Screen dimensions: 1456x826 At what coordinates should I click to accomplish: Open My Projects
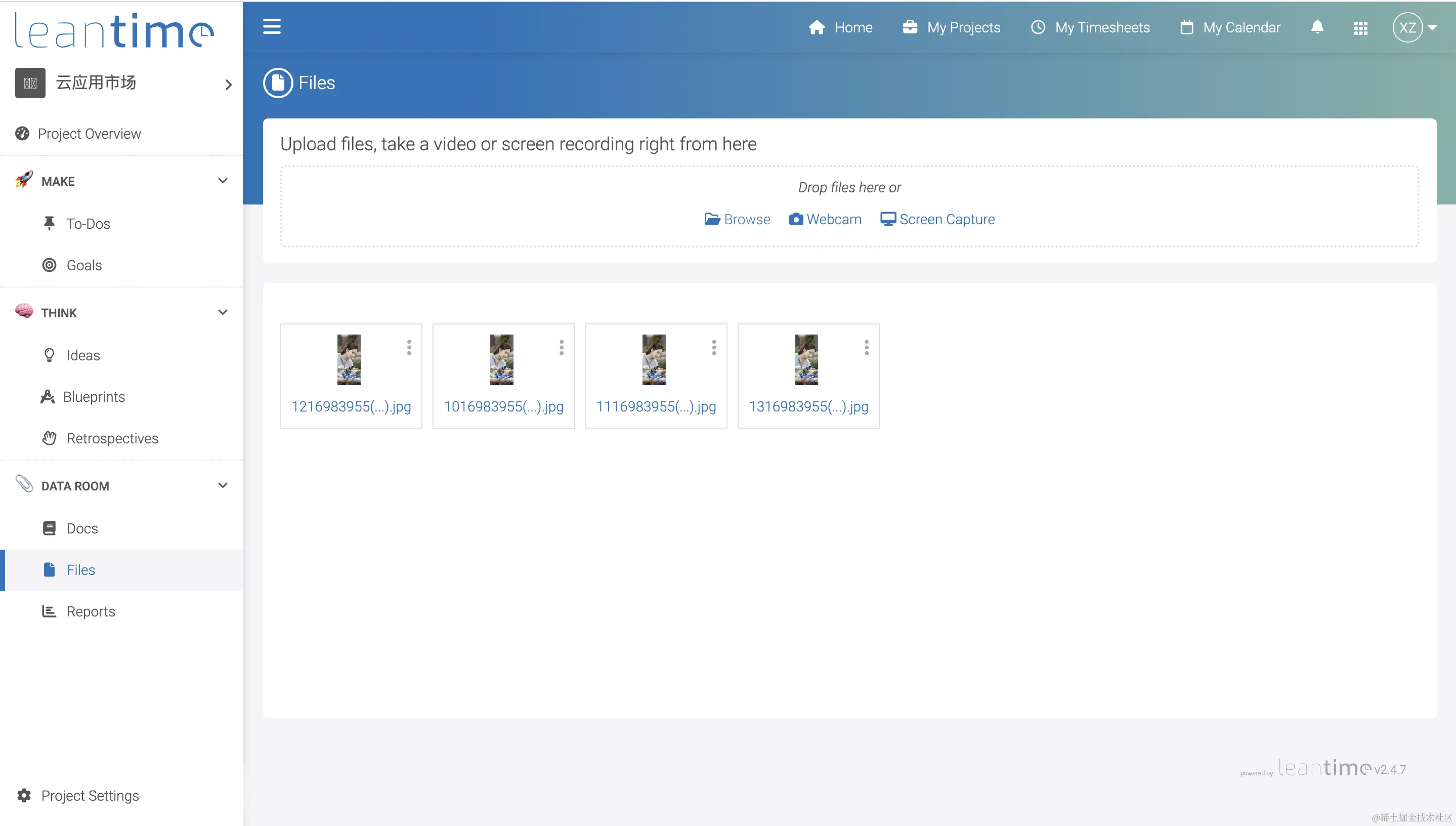coord(952,27)
